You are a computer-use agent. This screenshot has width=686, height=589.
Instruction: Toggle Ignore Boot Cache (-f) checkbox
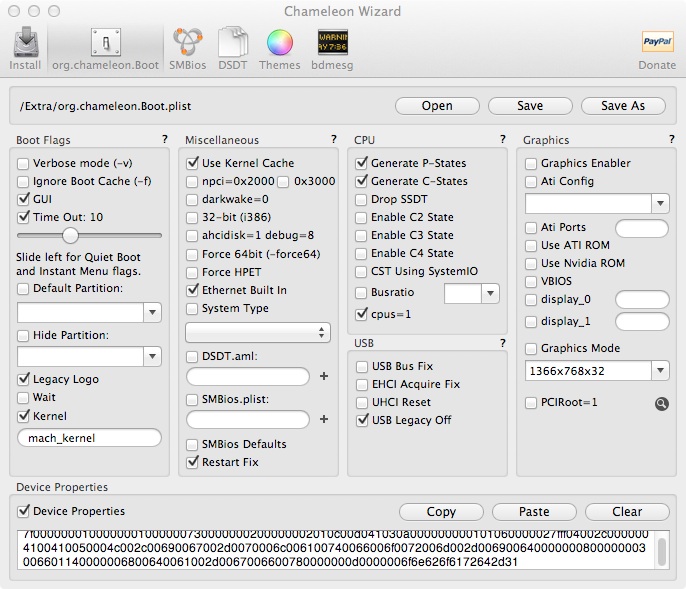(23, 182)
